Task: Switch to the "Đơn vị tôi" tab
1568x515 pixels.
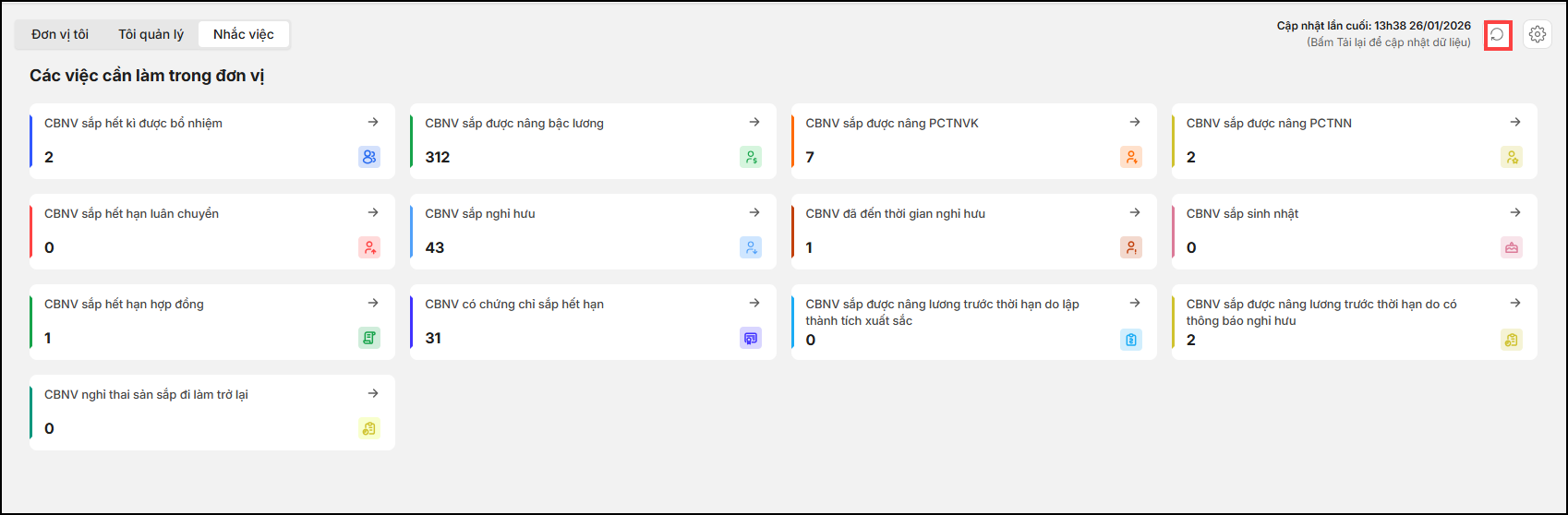Action: tap(60, 35)
